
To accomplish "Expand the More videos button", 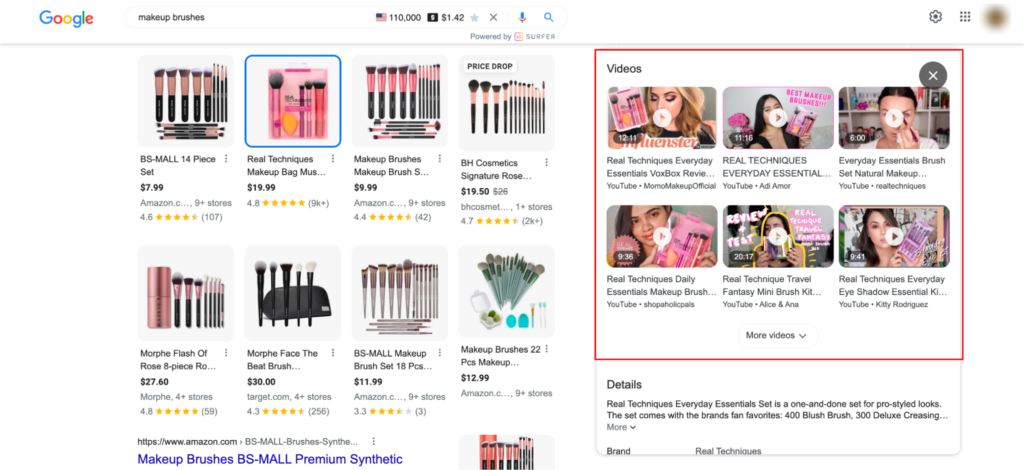I will pos(777,336).
